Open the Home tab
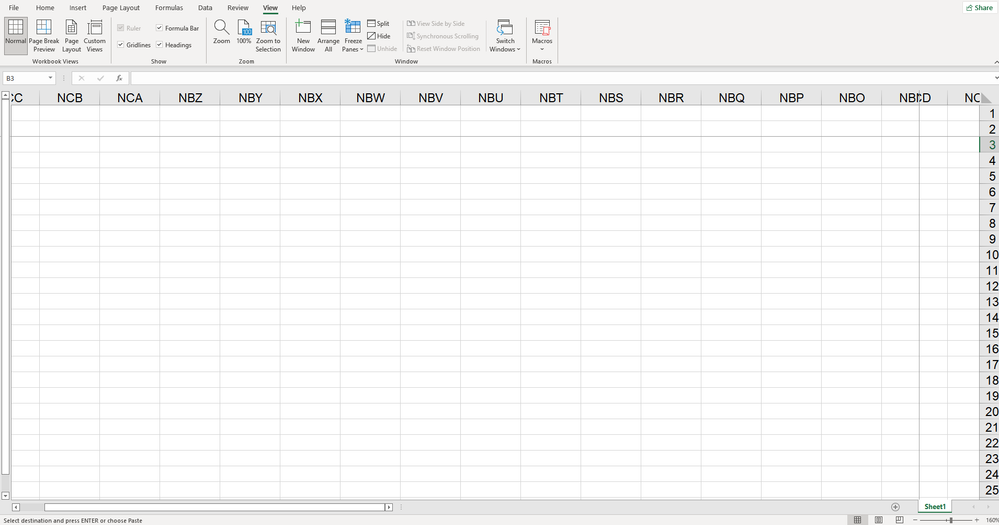The height and width of the screenshot is (525, 999). coord(45,8)
